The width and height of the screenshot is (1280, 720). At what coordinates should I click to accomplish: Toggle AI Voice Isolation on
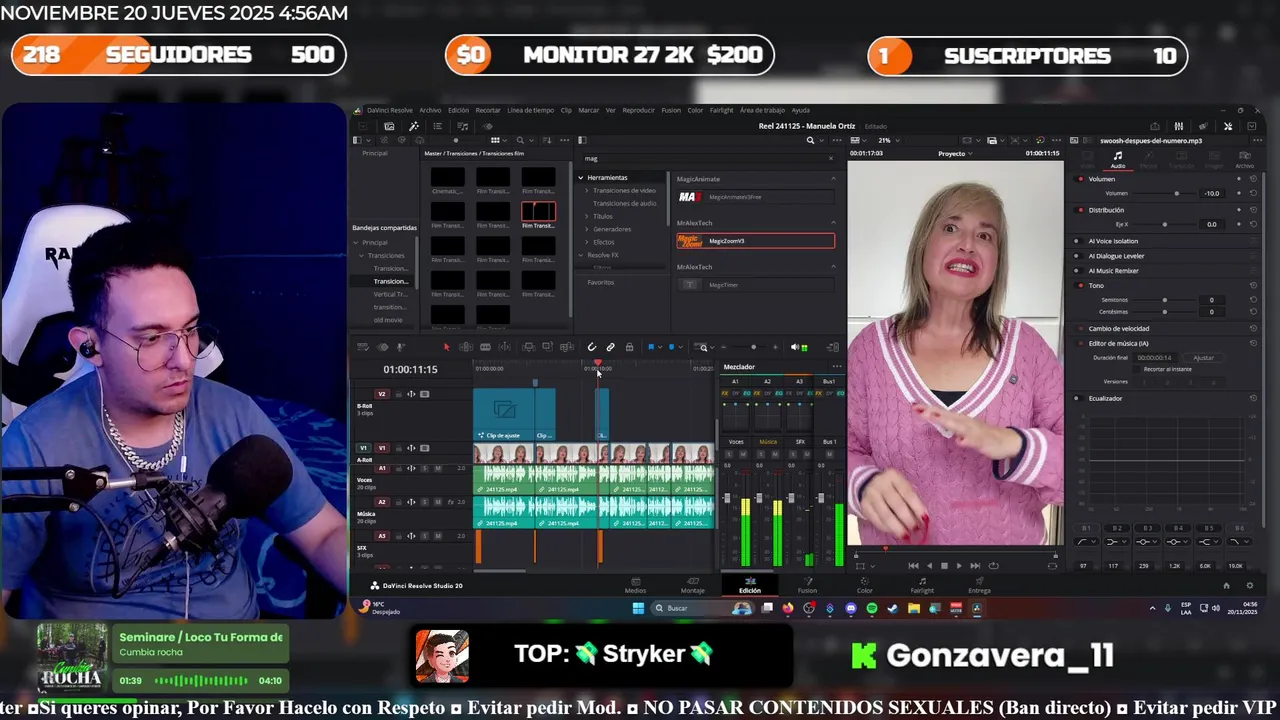1080,241
